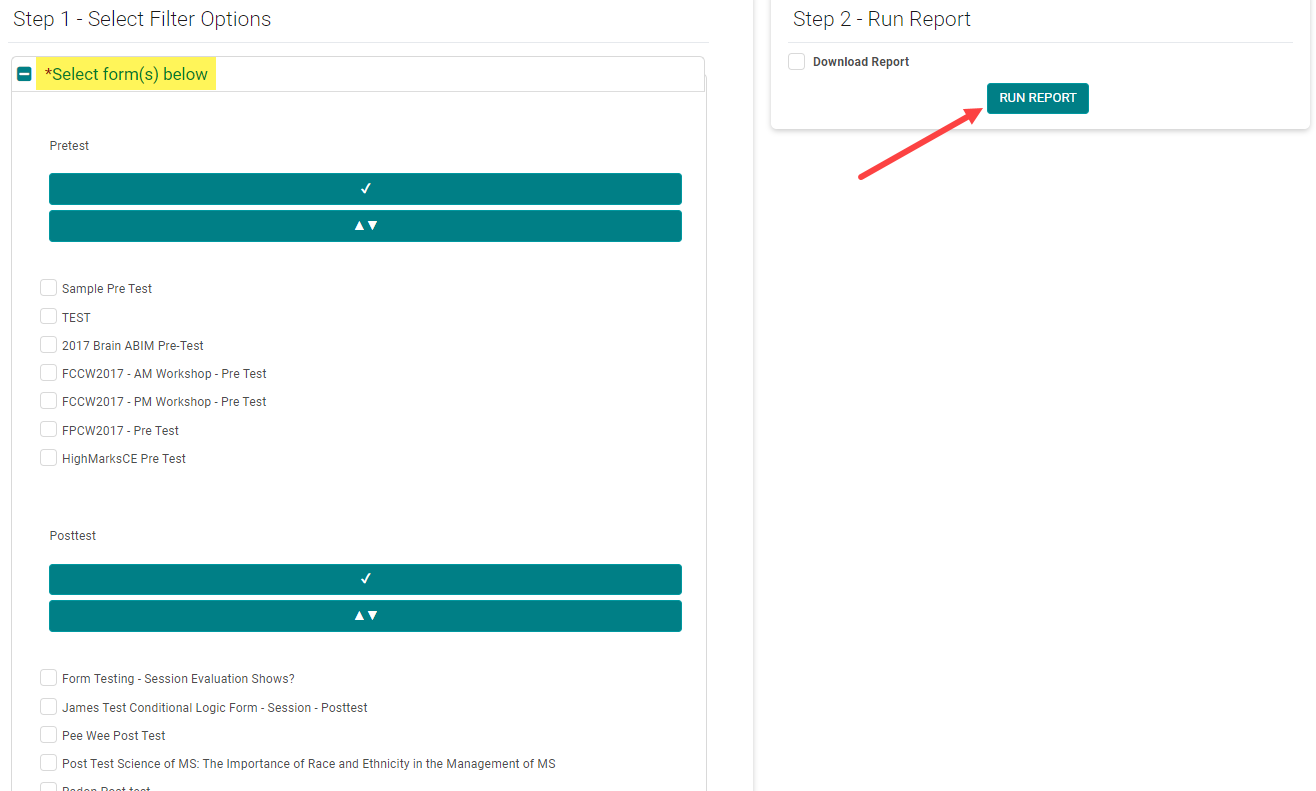Toggle the Download Report checkbox
This screenshot has height=791, width=1316.
pyautogui.click(x=797, y=62)
